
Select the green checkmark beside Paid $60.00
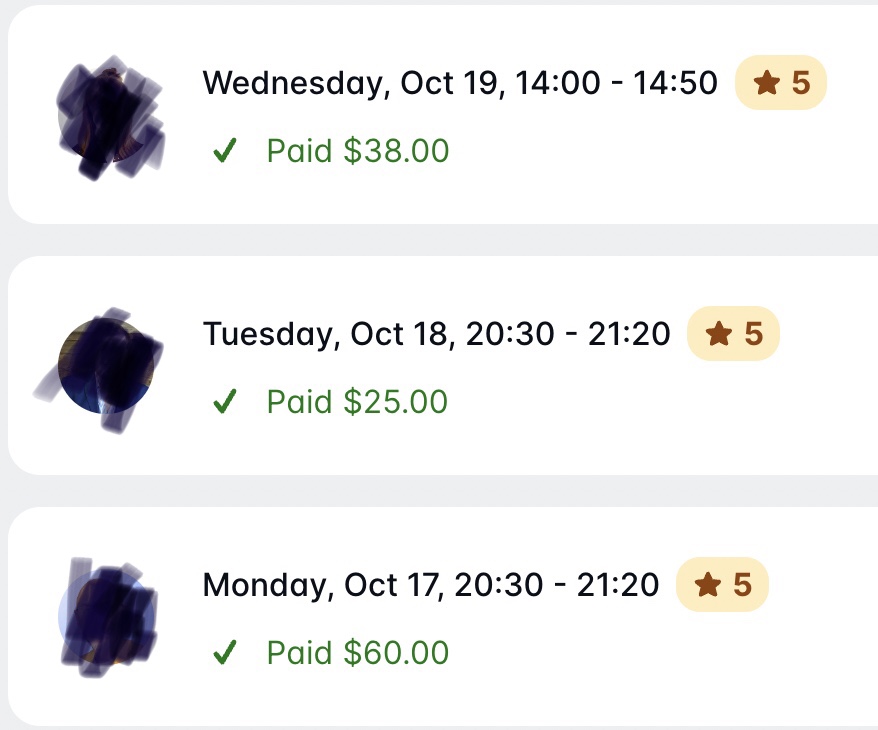point(225,652)
